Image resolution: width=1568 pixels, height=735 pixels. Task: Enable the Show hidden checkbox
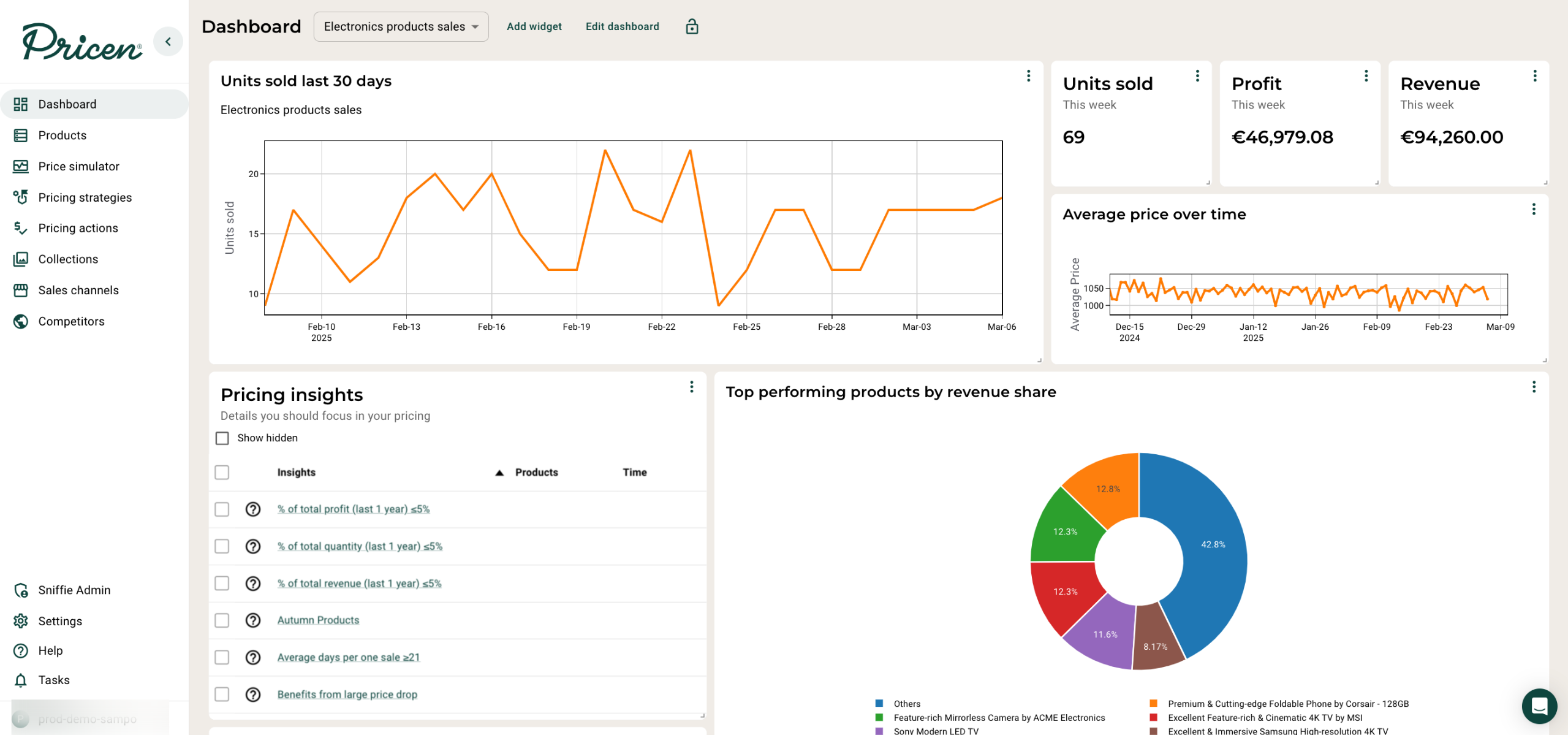tap(222, 438)
